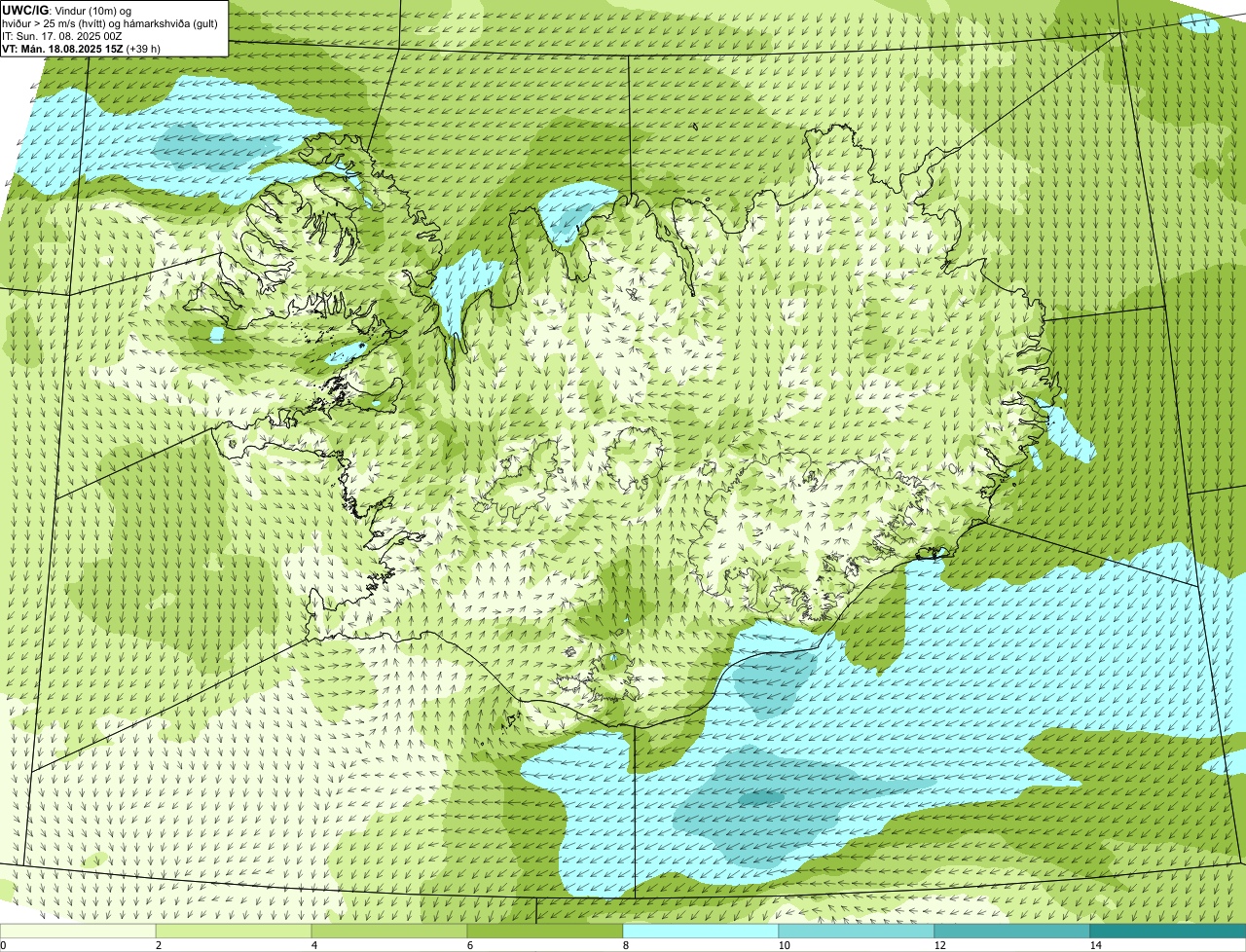Click the 0–2 m/s pale yellow legend swatch
The height and width of the screenshot is (952, 1246).
[78, 931]
